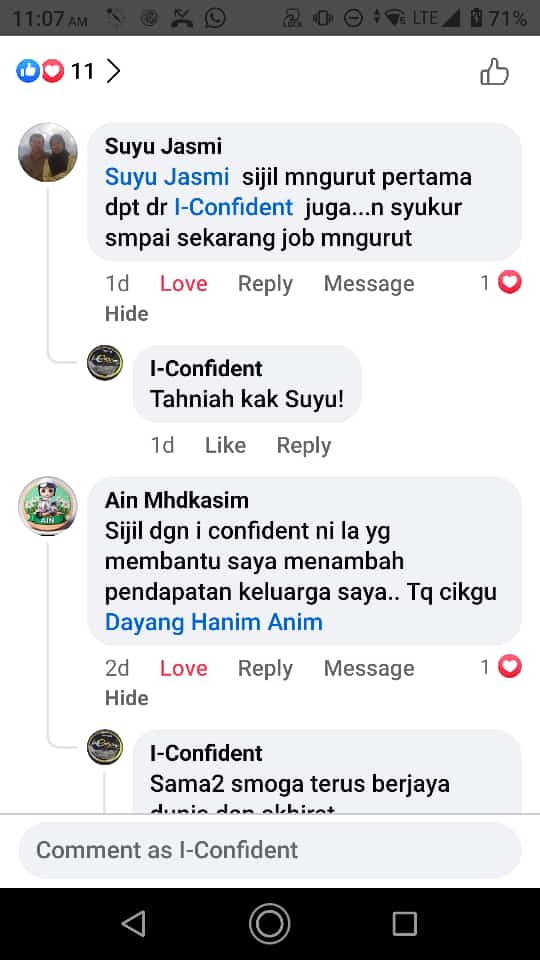Toggle Love on Ain Mhdkasim's comment
This screenshot has height=960, width=540.
tap(183, 668)
